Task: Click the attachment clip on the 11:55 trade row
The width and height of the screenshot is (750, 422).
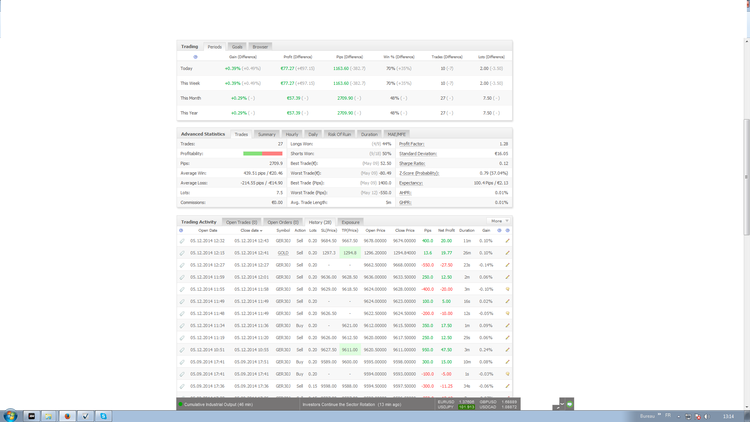Action: pyautogui.click(x=182, y=289)
